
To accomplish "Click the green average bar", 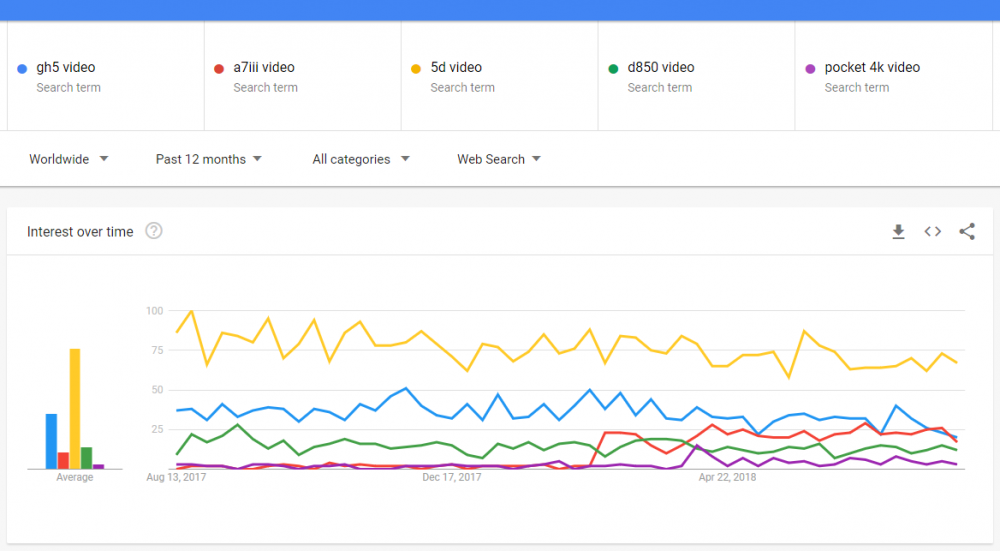I will 87,458.
